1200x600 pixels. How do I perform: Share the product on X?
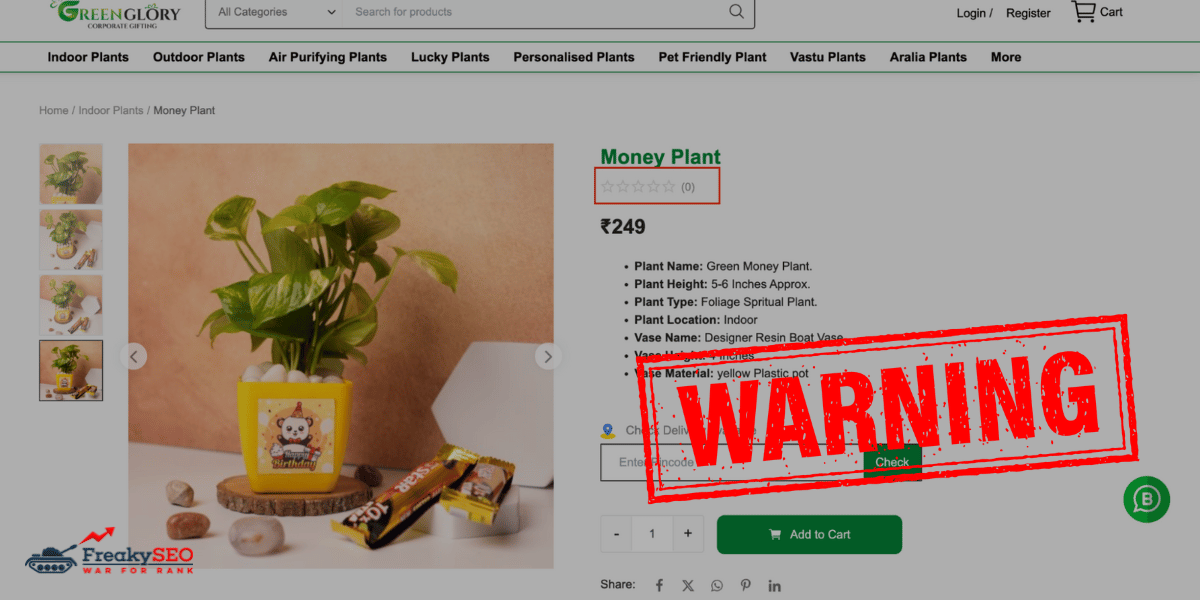click(x=688, y=586)
